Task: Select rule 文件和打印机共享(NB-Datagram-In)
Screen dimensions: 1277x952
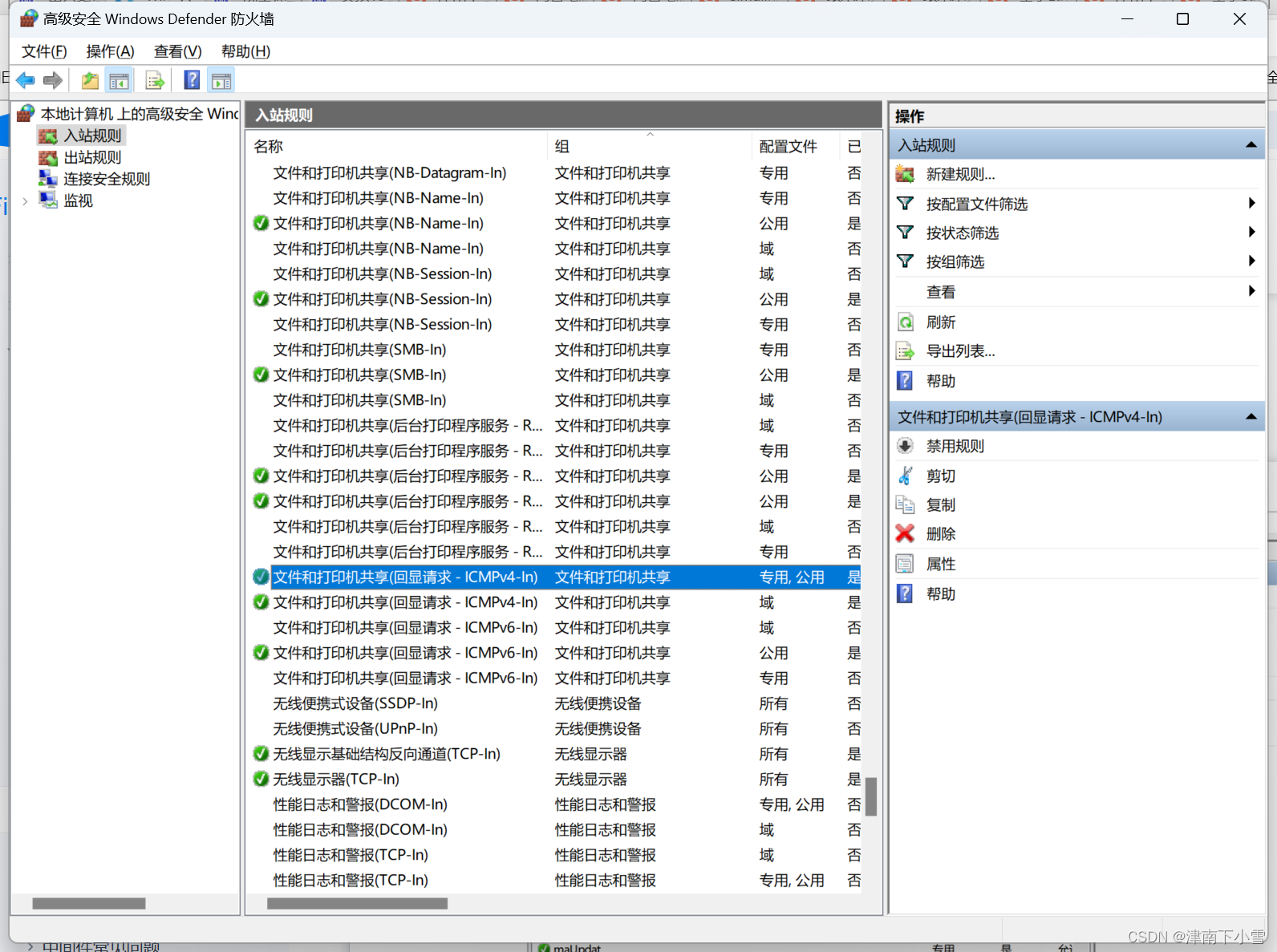Action: (555, 172)
